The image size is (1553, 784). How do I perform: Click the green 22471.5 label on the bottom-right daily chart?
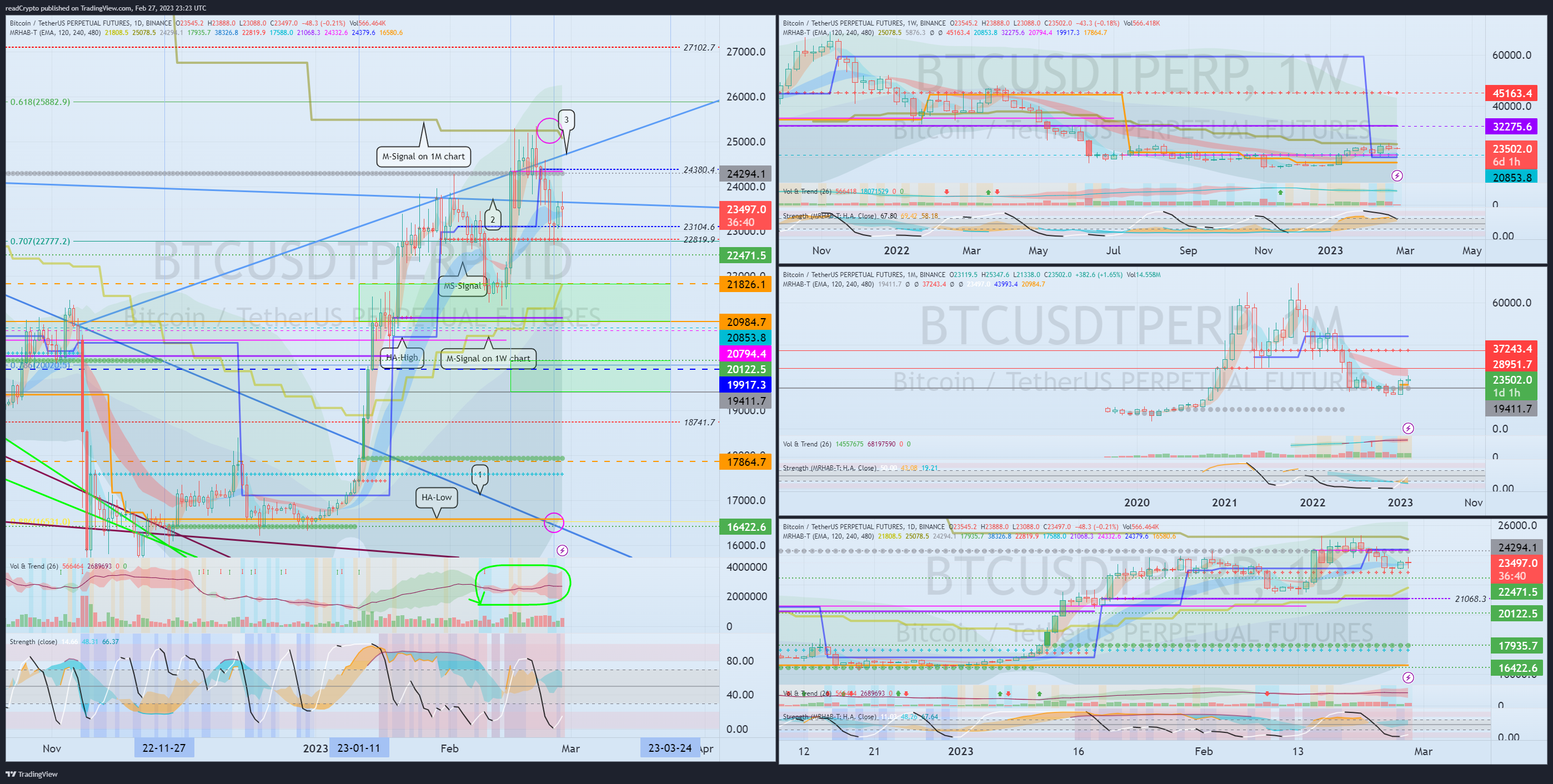tap(1517, 592)
